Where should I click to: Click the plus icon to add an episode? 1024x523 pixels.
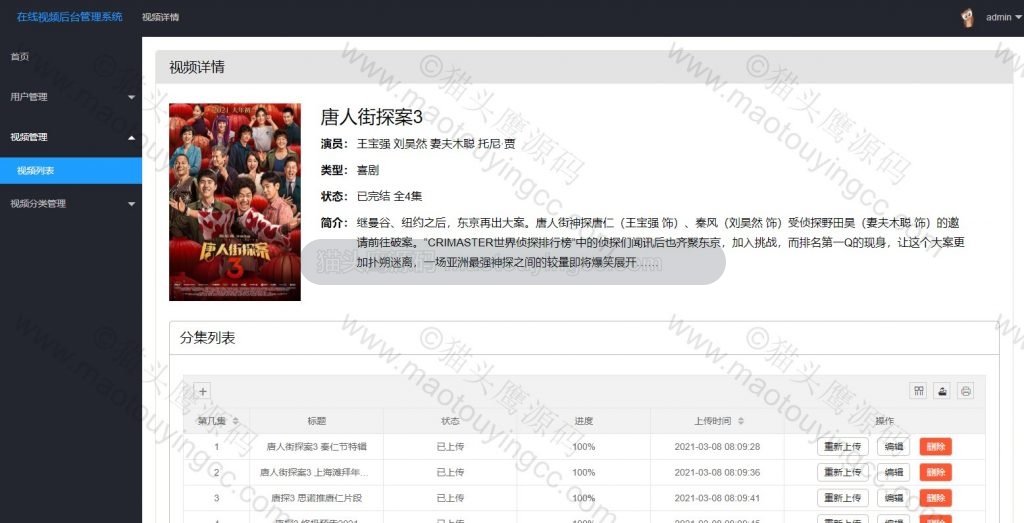click(x=202, y=391)
